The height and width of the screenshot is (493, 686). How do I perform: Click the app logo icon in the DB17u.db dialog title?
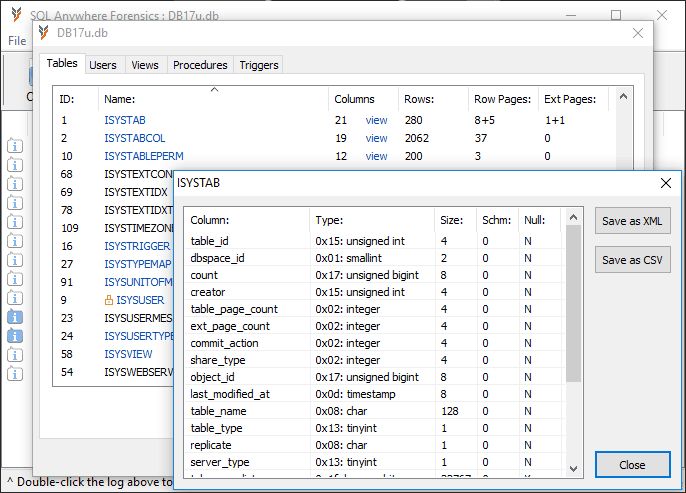coord(43,33)
